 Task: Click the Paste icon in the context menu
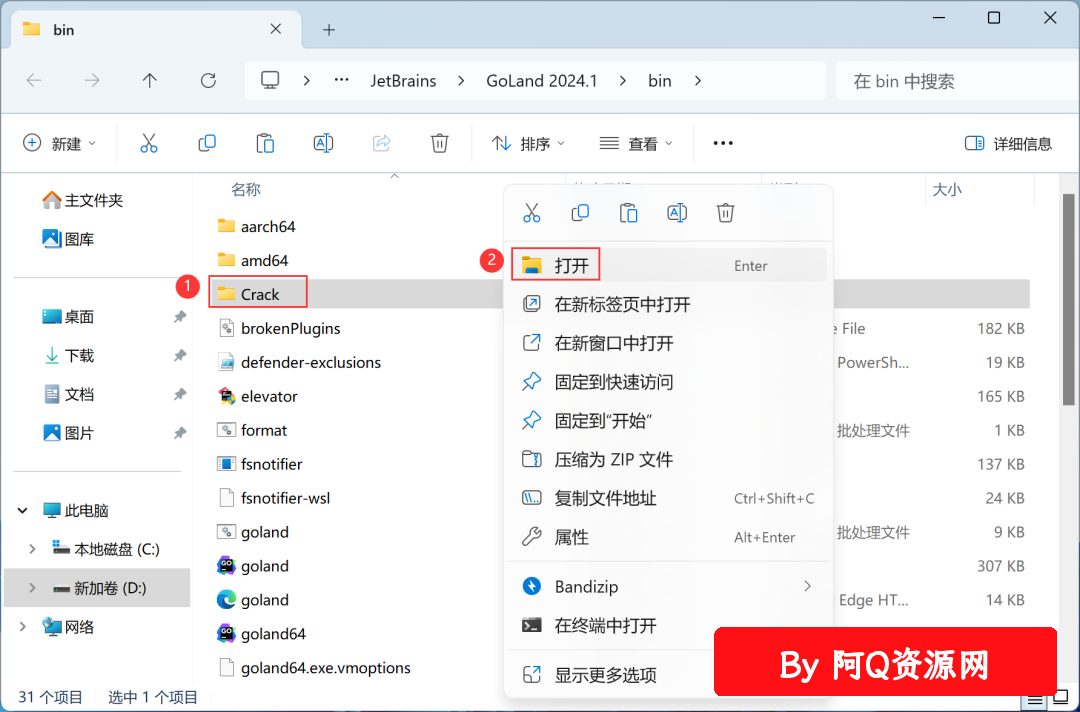[x=628, y=213]
